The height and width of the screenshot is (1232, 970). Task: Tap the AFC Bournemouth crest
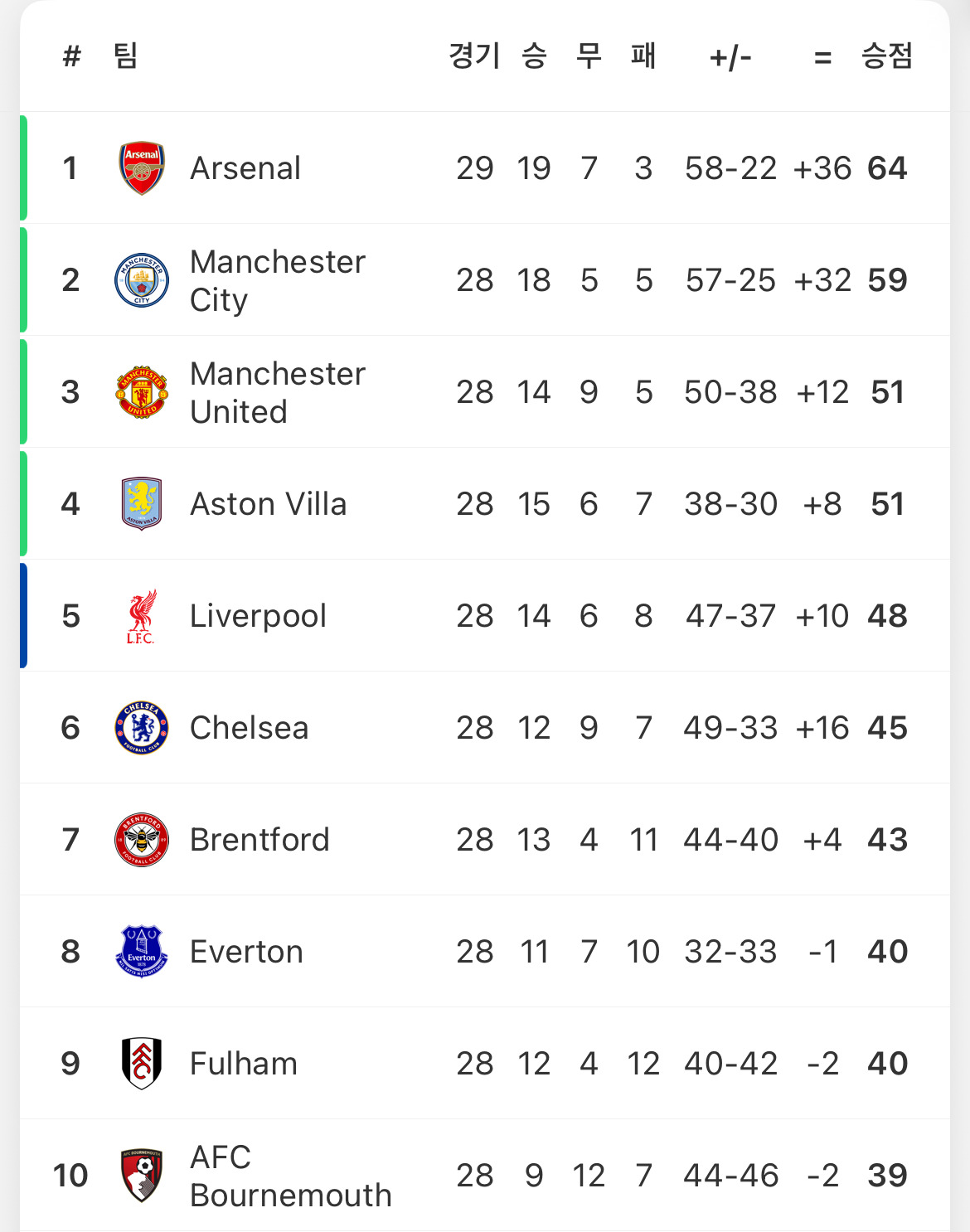142,1176
